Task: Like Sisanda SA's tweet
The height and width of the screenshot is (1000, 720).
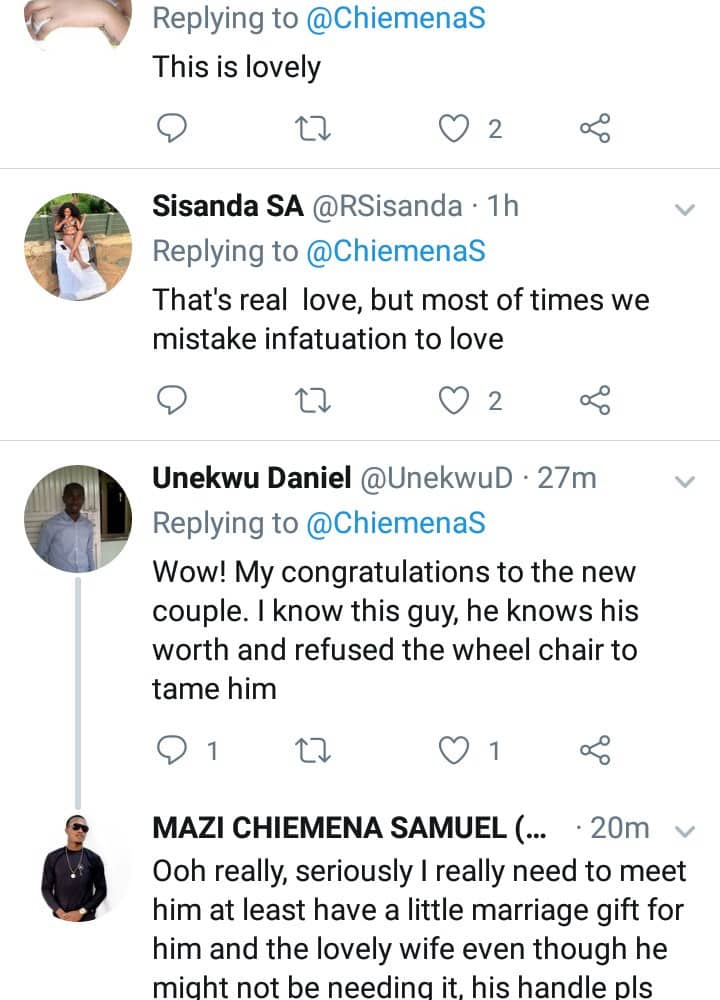Action: pyautogui.click(x=456, y=401)
